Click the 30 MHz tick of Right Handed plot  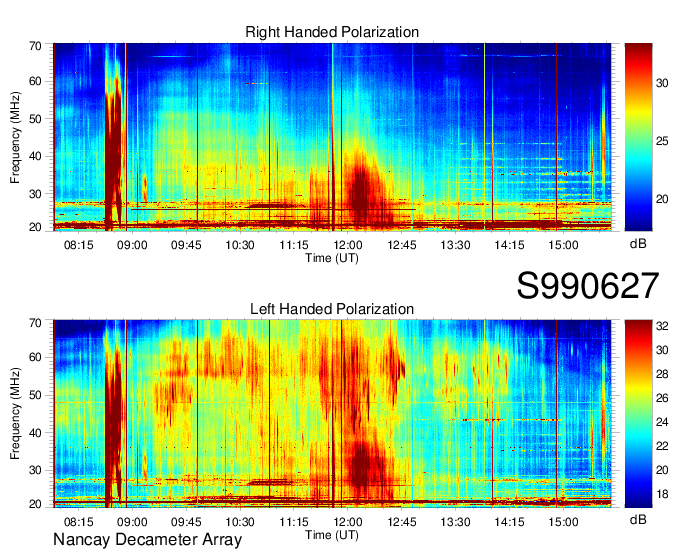(36, 194)
